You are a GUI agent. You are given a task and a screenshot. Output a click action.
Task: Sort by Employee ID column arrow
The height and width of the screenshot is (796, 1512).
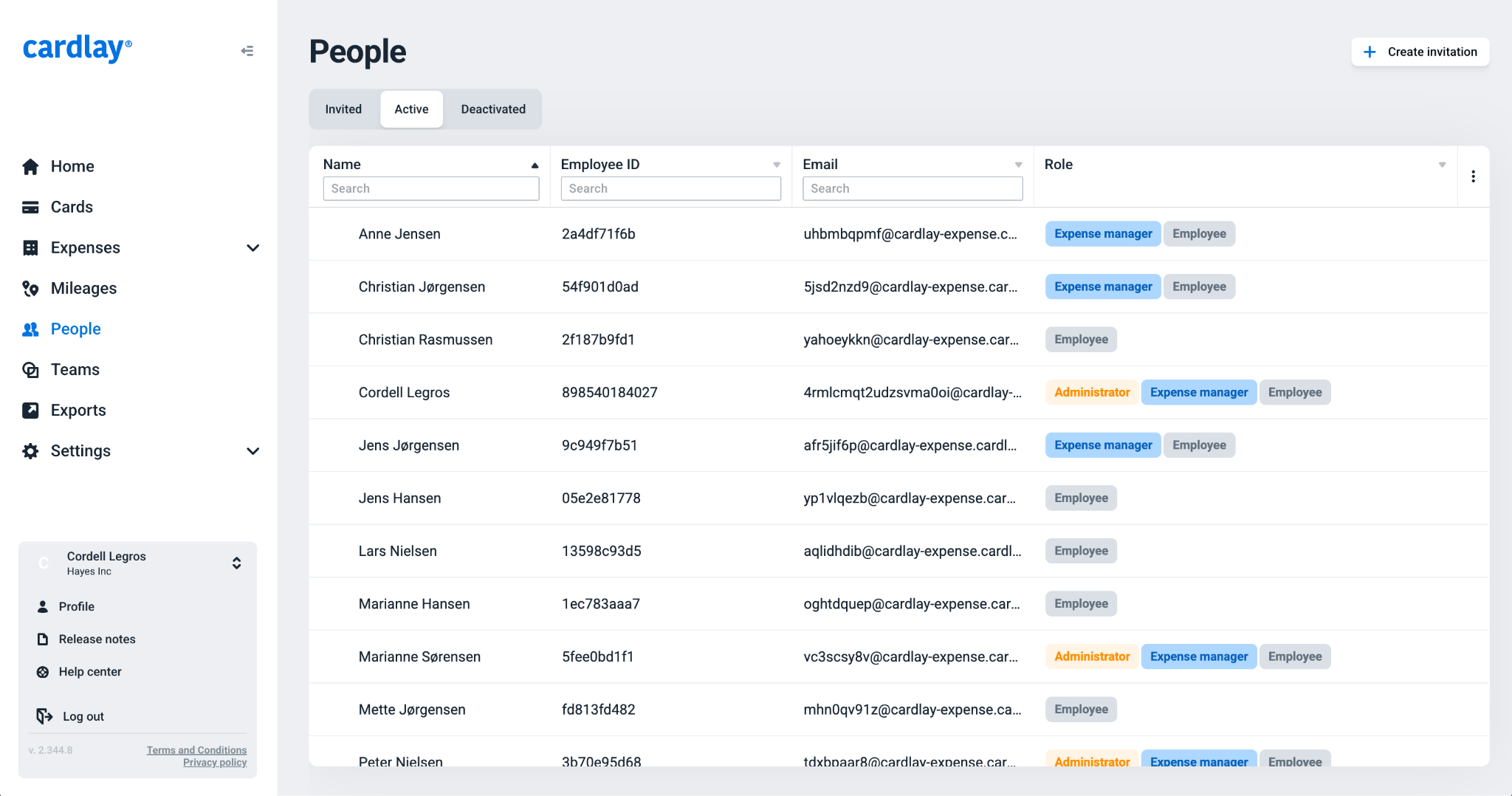tap(777, 165)
